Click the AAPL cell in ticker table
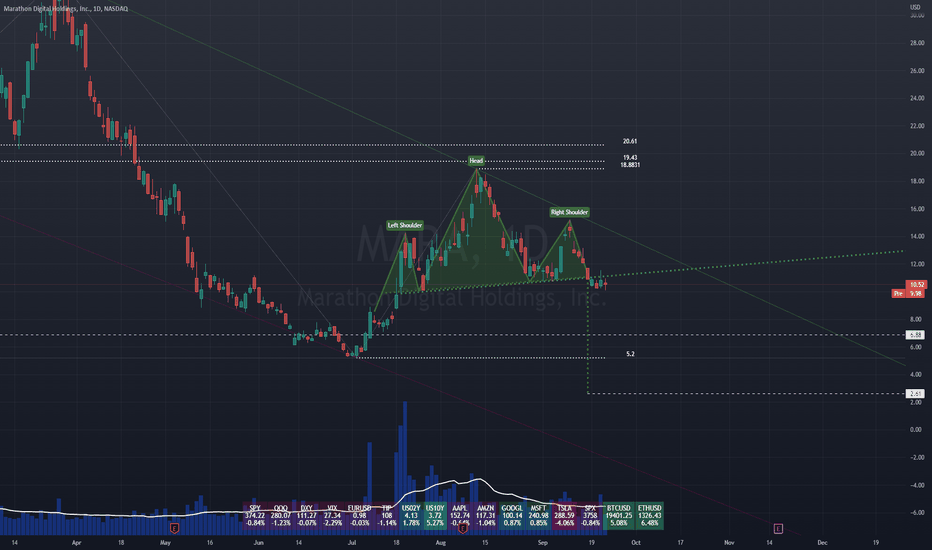Screen dimensions: 932x550 [460, 516]
